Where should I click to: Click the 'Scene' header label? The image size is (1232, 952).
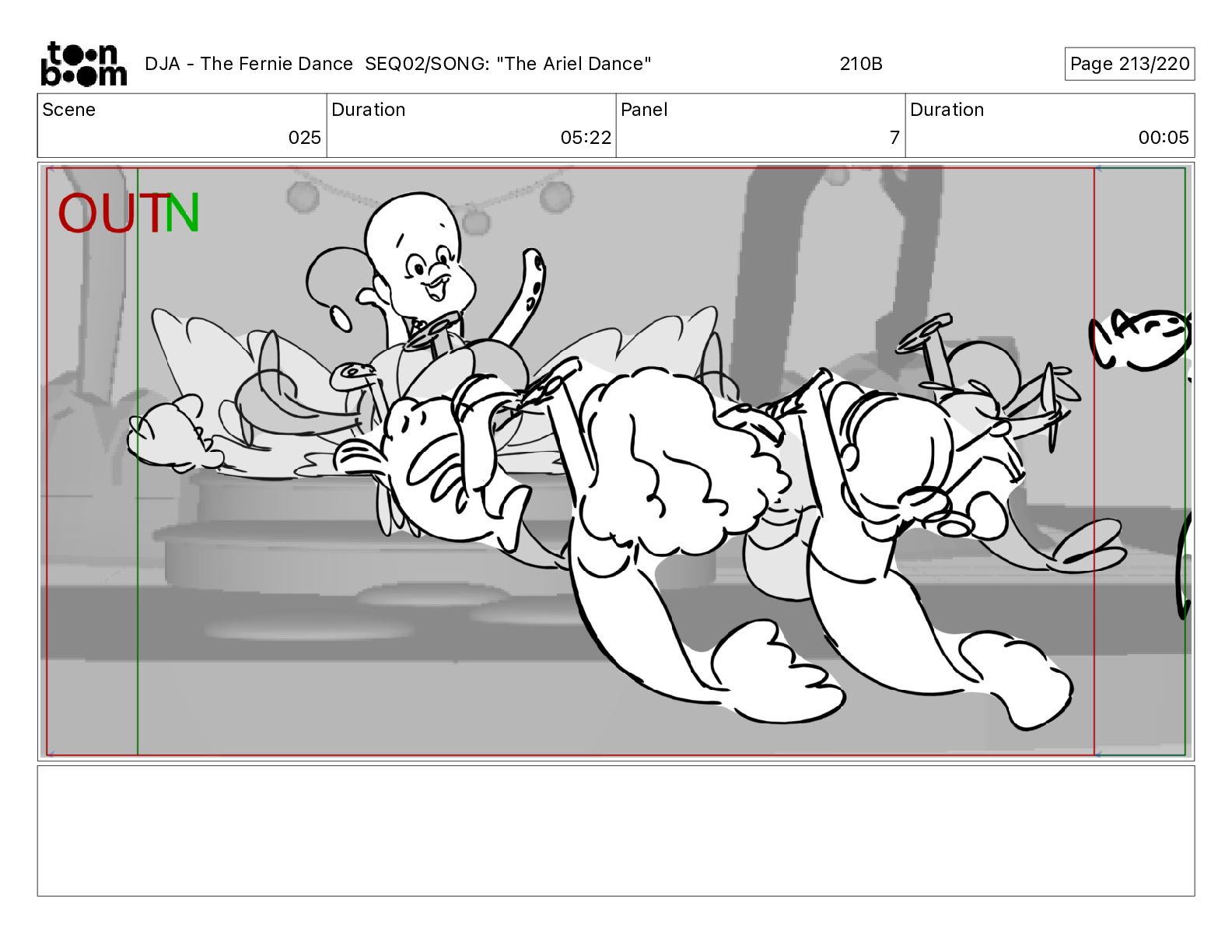click(69, 110)
